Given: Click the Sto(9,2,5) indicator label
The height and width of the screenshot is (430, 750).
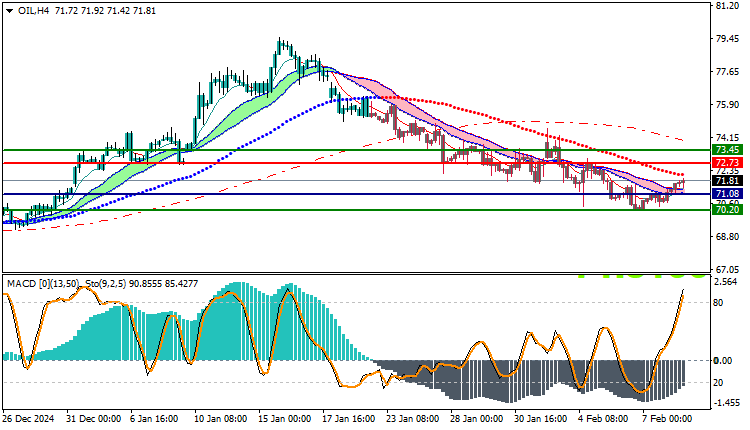Looking at the screenshot, I should pos(104,284).
